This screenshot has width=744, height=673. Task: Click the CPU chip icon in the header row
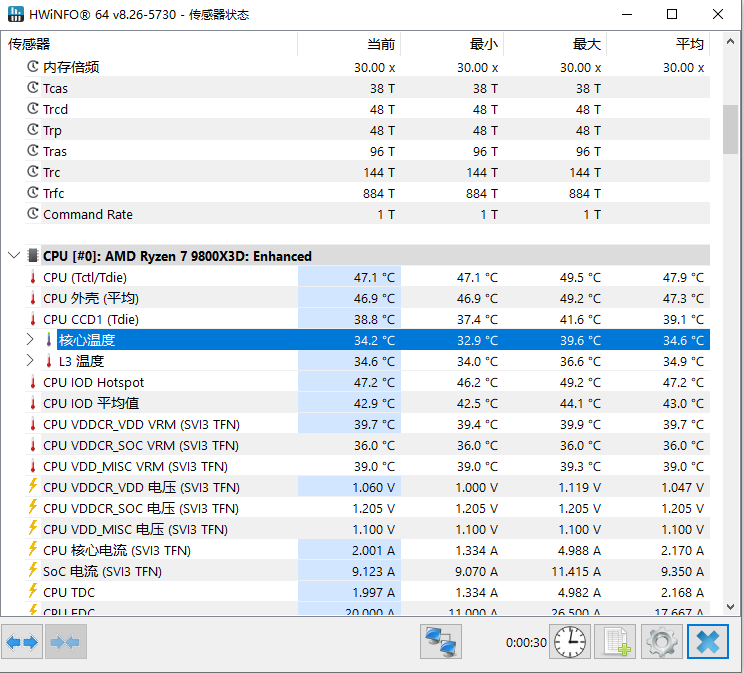33,255
